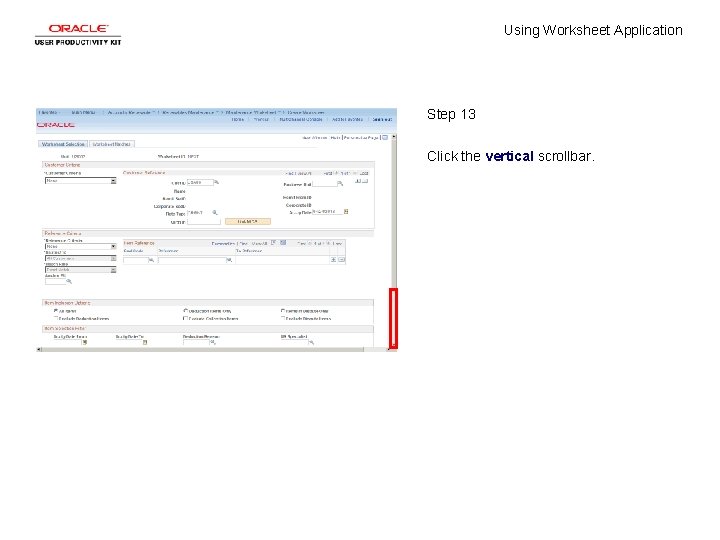Delete row in Item Reference grid
Image resolution: width=720 pixels, height=540 pixels.
click(x=342, y=260)
